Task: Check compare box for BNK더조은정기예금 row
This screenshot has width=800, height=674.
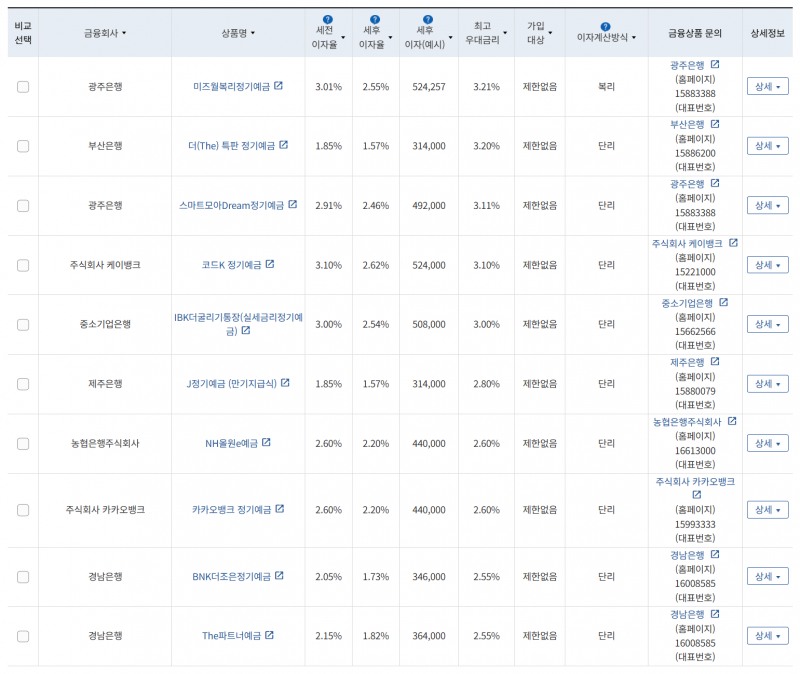Action: [x=23, y=577]
